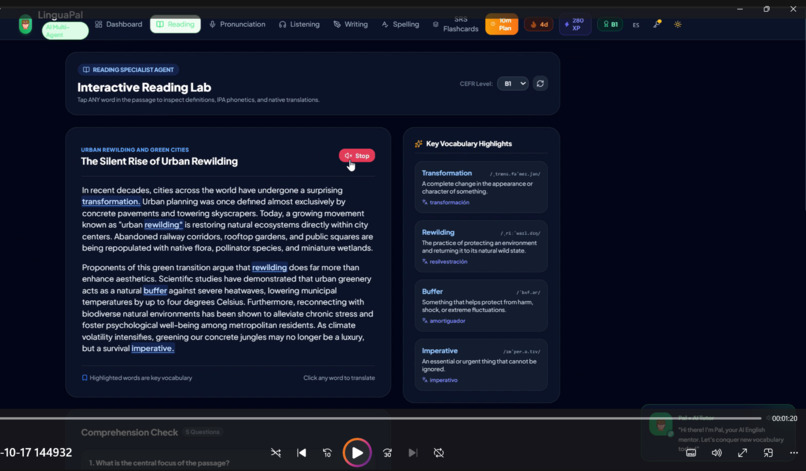
Task: Click the previous track button
Action: pos(302,452)
